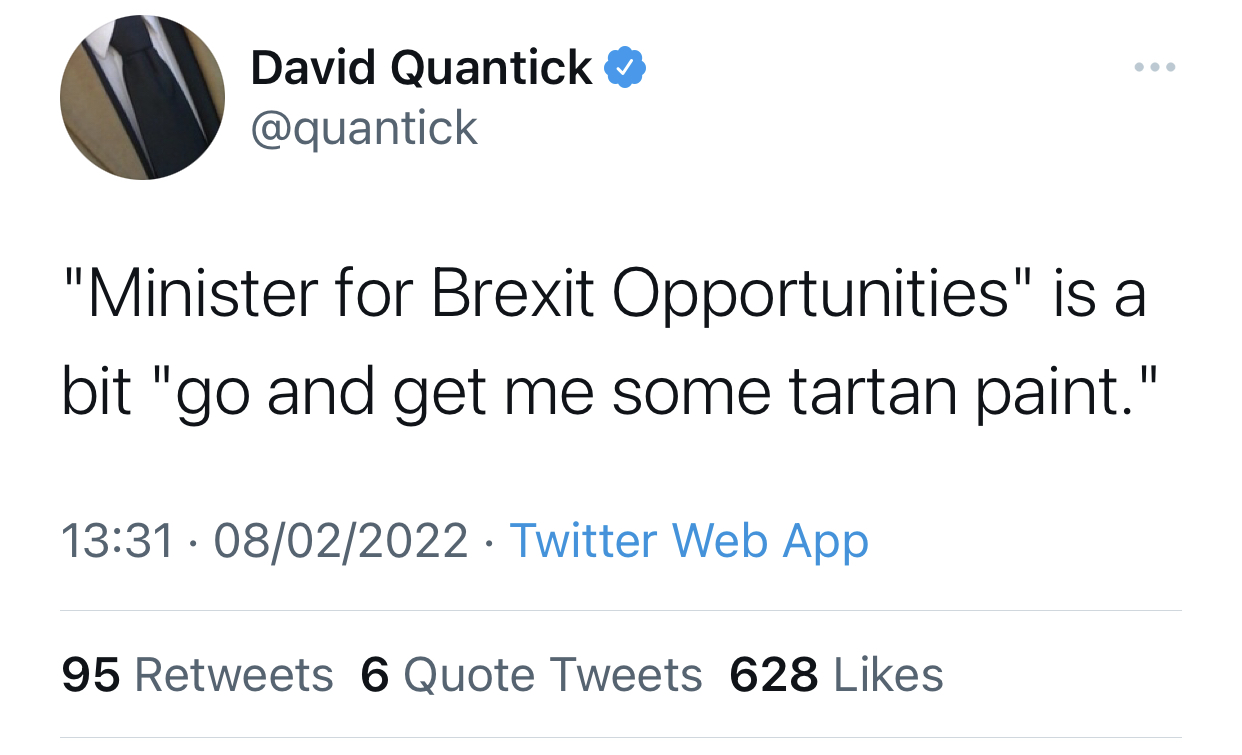Click the number 95 retweet count
The width and height of the screenshot is (1242, 755).
(90, 675)
